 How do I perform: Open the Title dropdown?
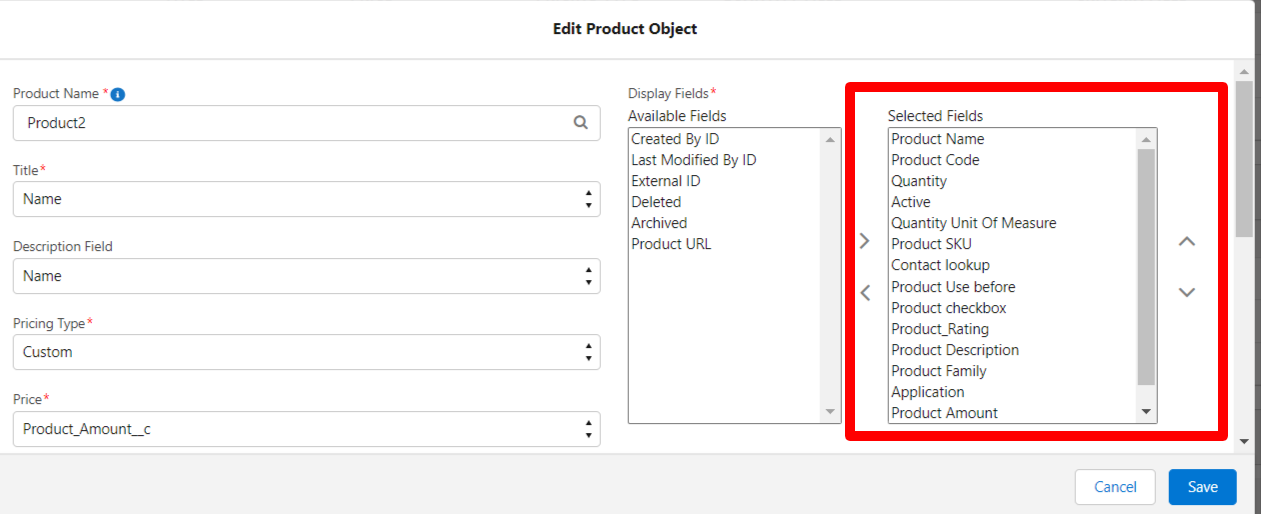click(x=306, y=199)
